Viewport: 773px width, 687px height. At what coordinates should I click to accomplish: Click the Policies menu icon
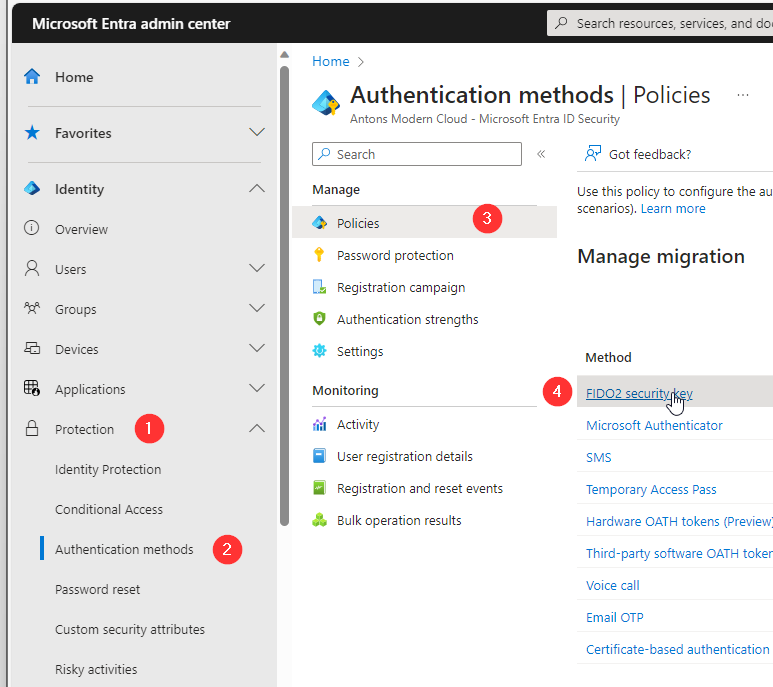[319, 223]
